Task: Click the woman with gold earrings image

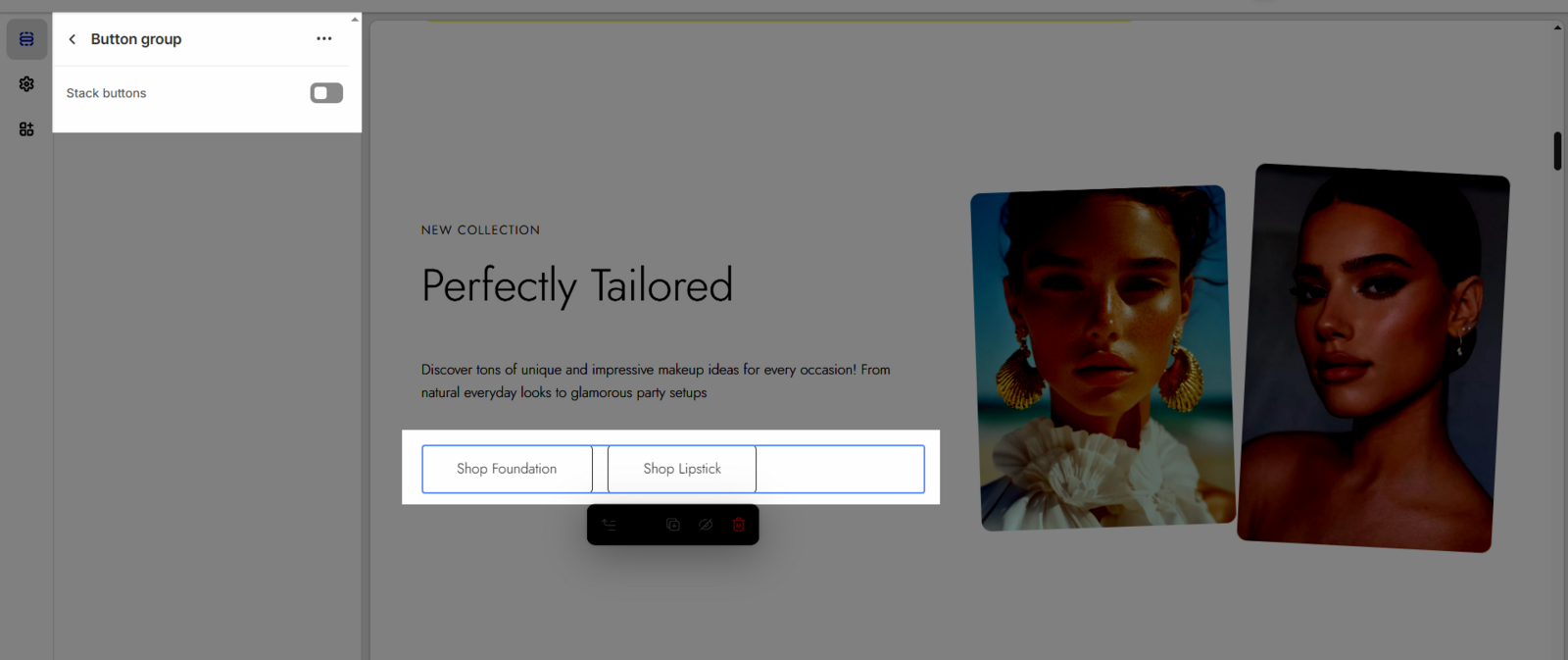Action: coord(1102,358)
